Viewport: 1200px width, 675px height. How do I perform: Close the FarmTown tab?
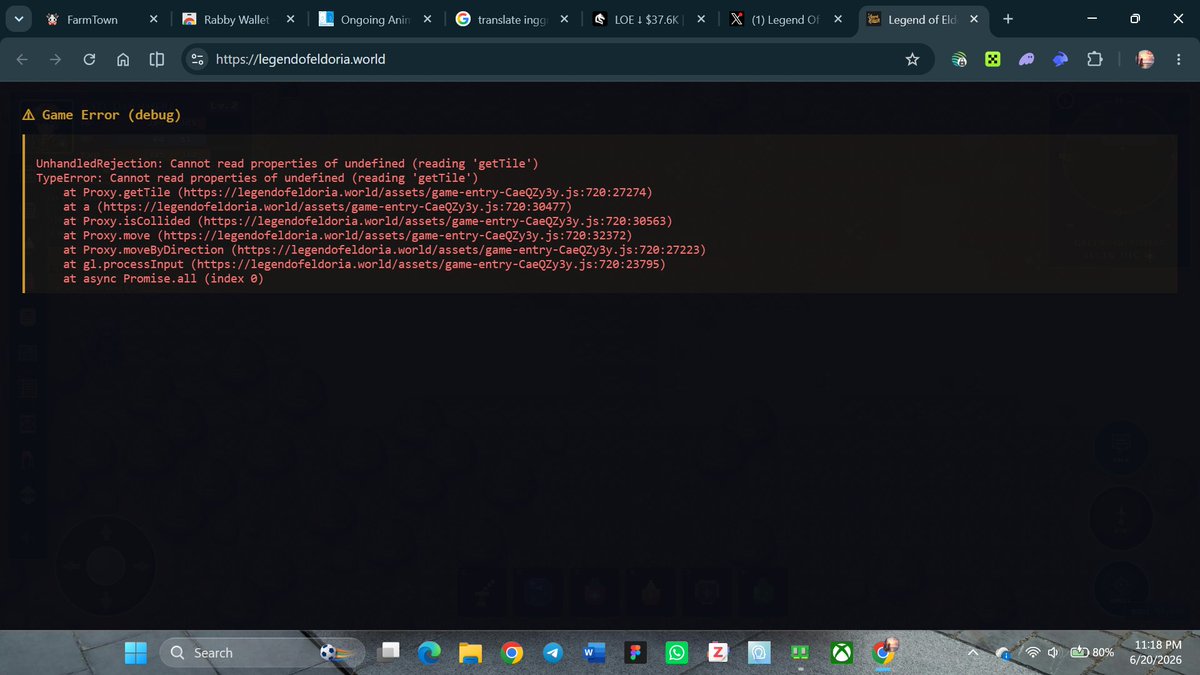[153, 19]
